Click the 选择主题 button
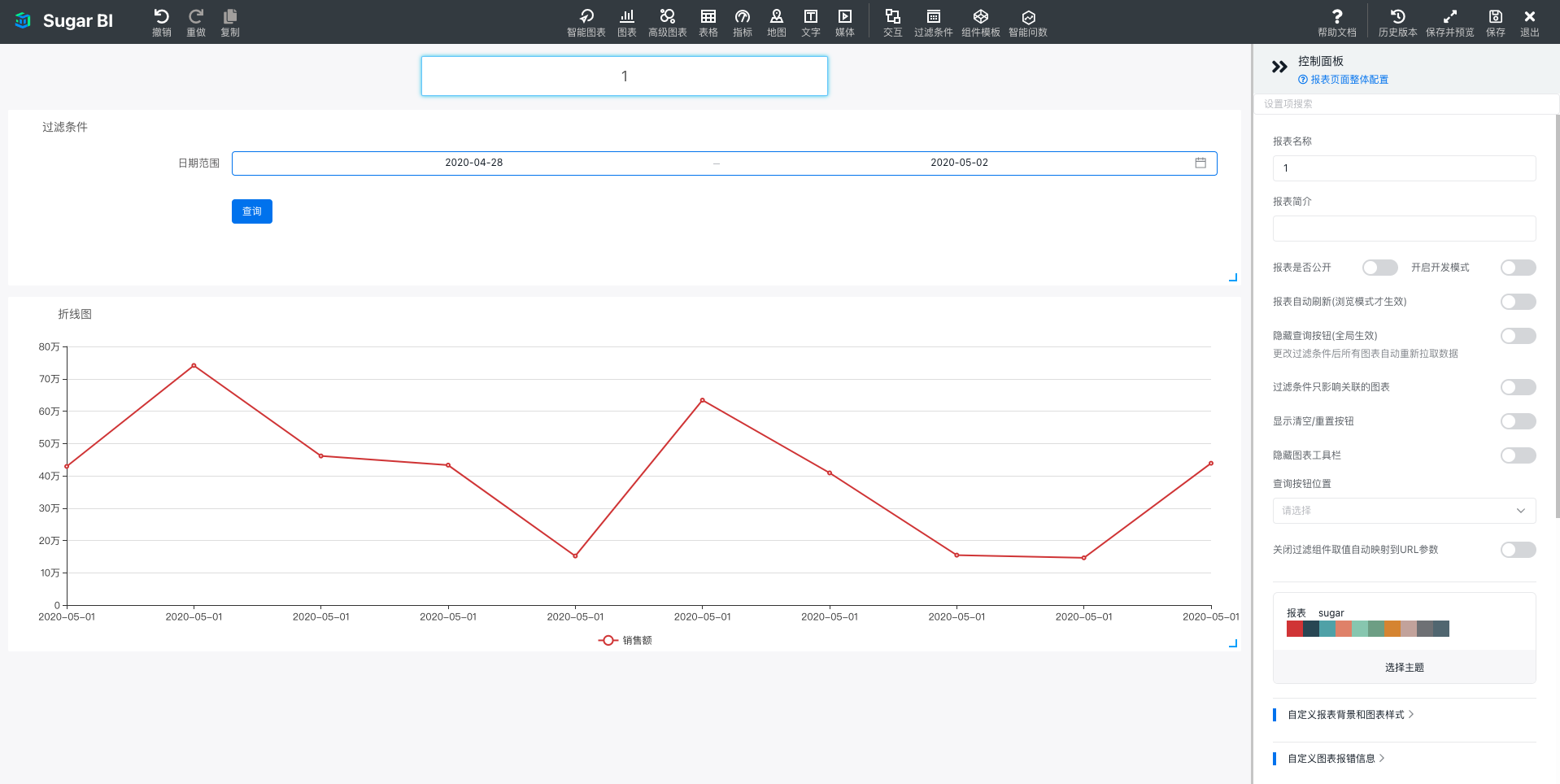Screen dimensions: 1560x784 1405,668
